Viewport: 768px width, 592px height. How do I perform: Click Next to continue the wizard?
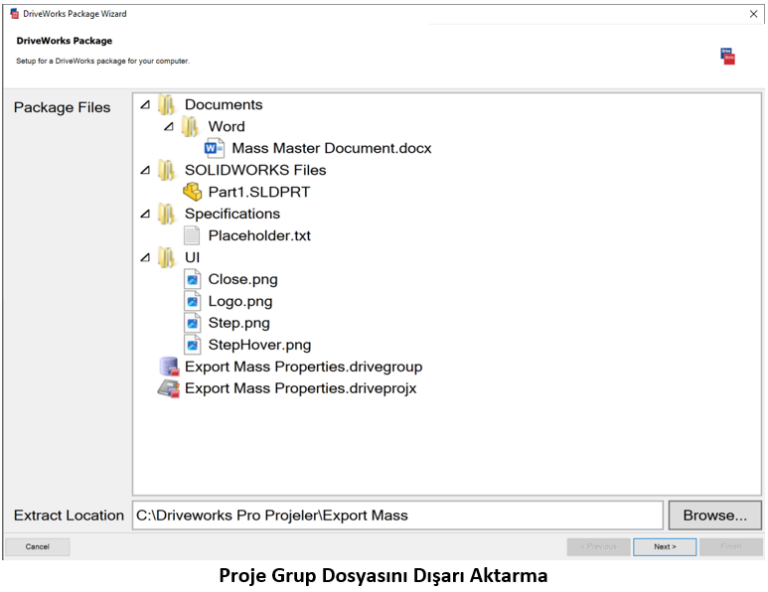pos(664,547)
